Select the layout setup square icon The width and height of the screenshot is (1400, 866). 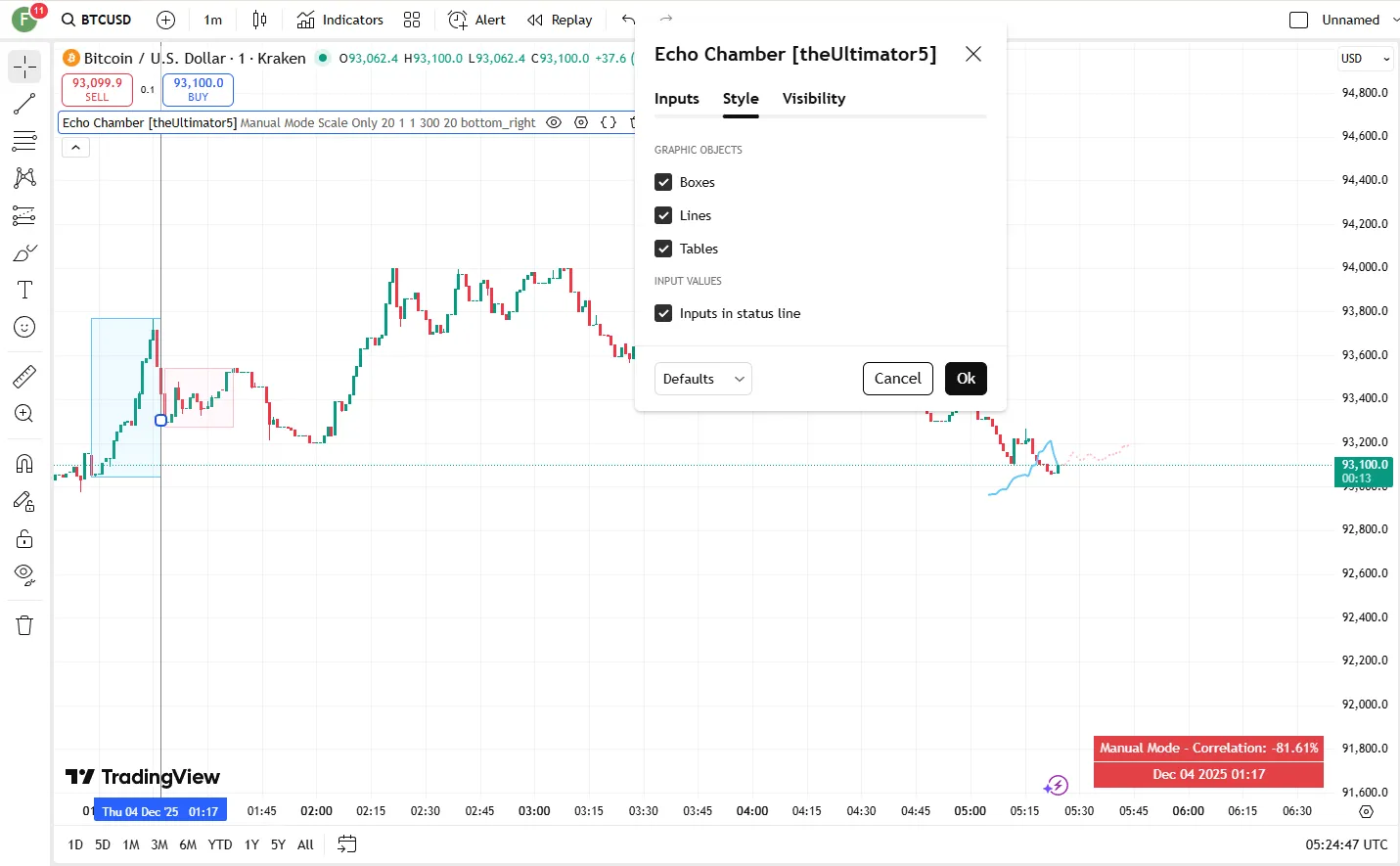1299,20
